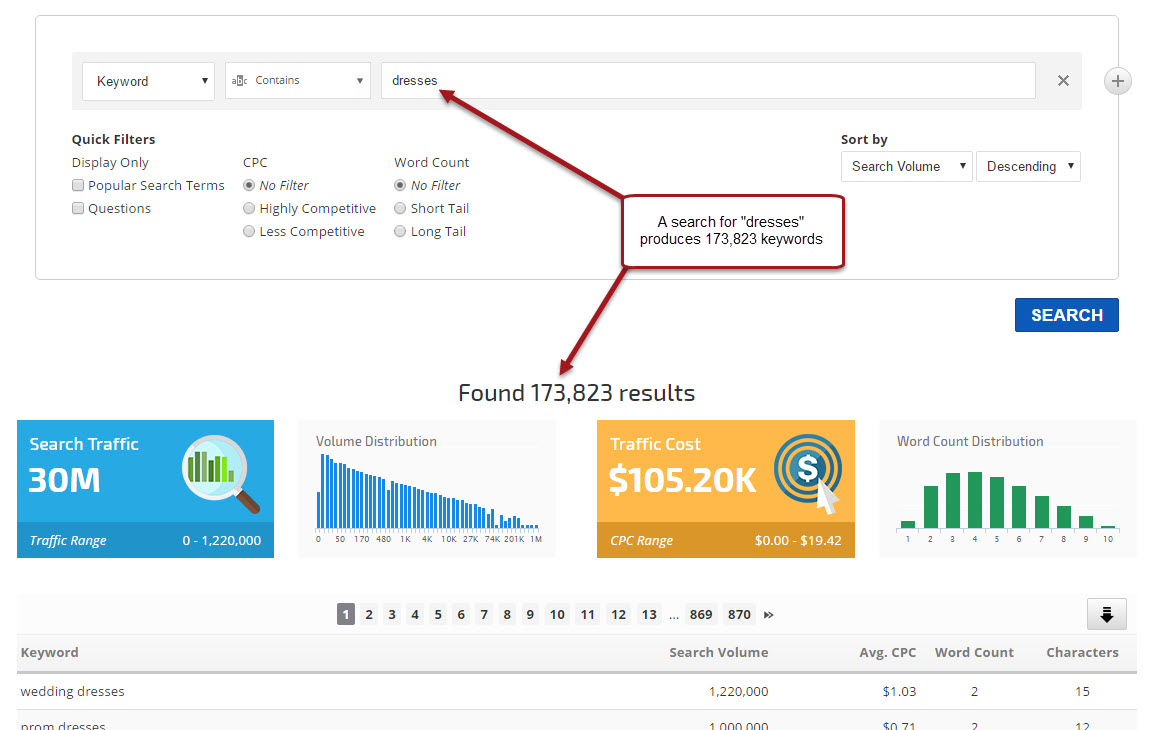The width and height of the screenshot is (1156, 730).
Task: Jump to next pages with double-arrow icon
Action: click(768, 615)
